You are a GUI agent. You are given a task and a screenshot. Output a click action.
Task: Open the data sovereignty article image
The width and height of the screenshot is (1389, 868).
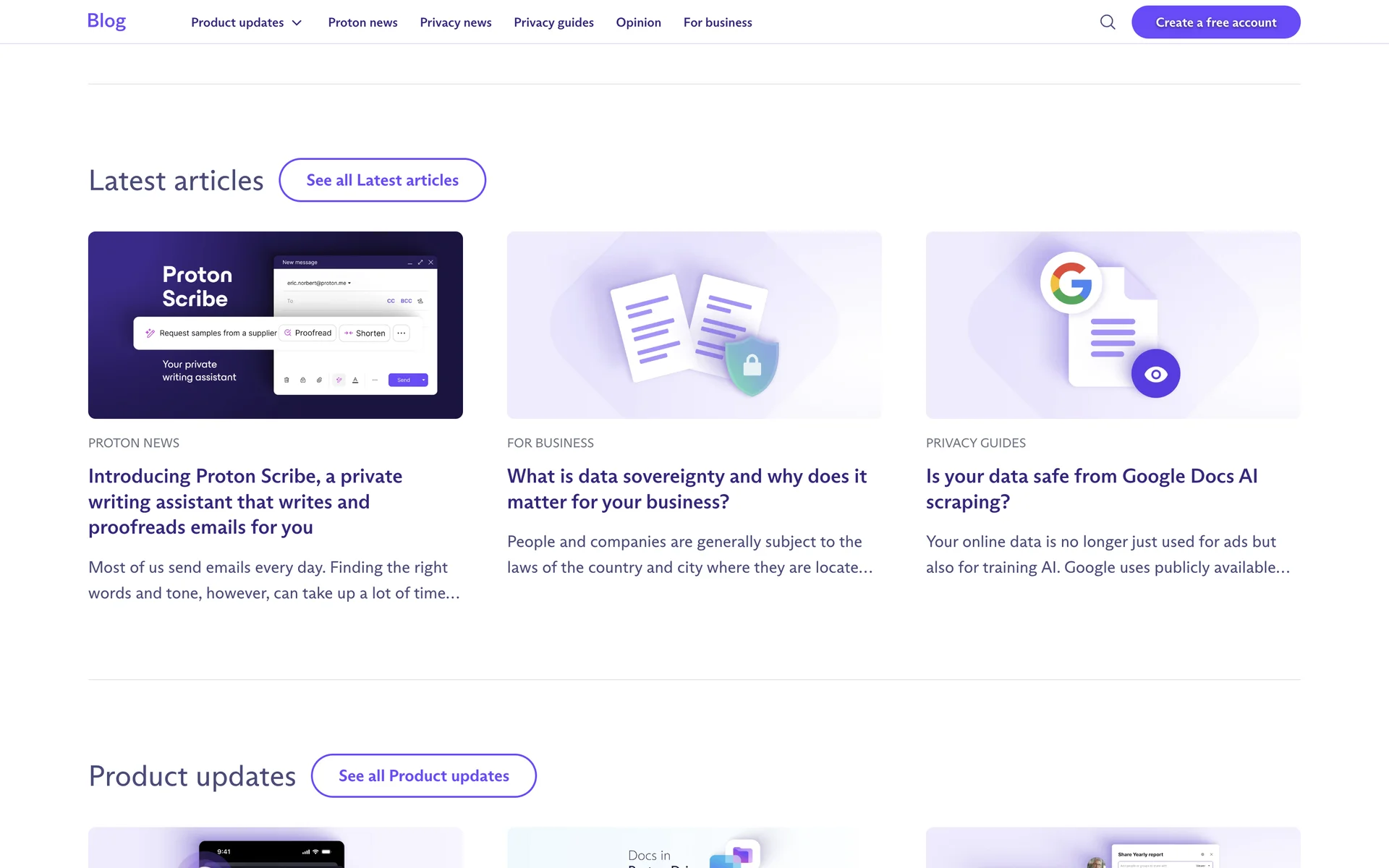point(694,325)
